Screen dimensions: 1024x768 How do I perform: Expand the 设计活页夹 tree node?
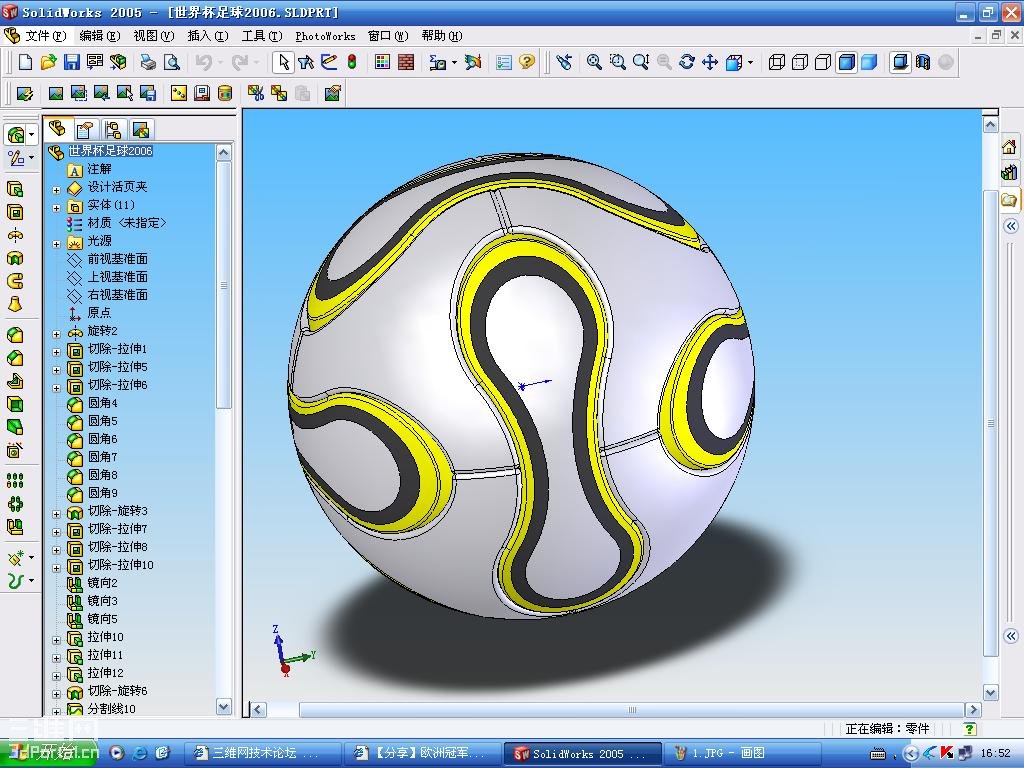pos(56,190)
